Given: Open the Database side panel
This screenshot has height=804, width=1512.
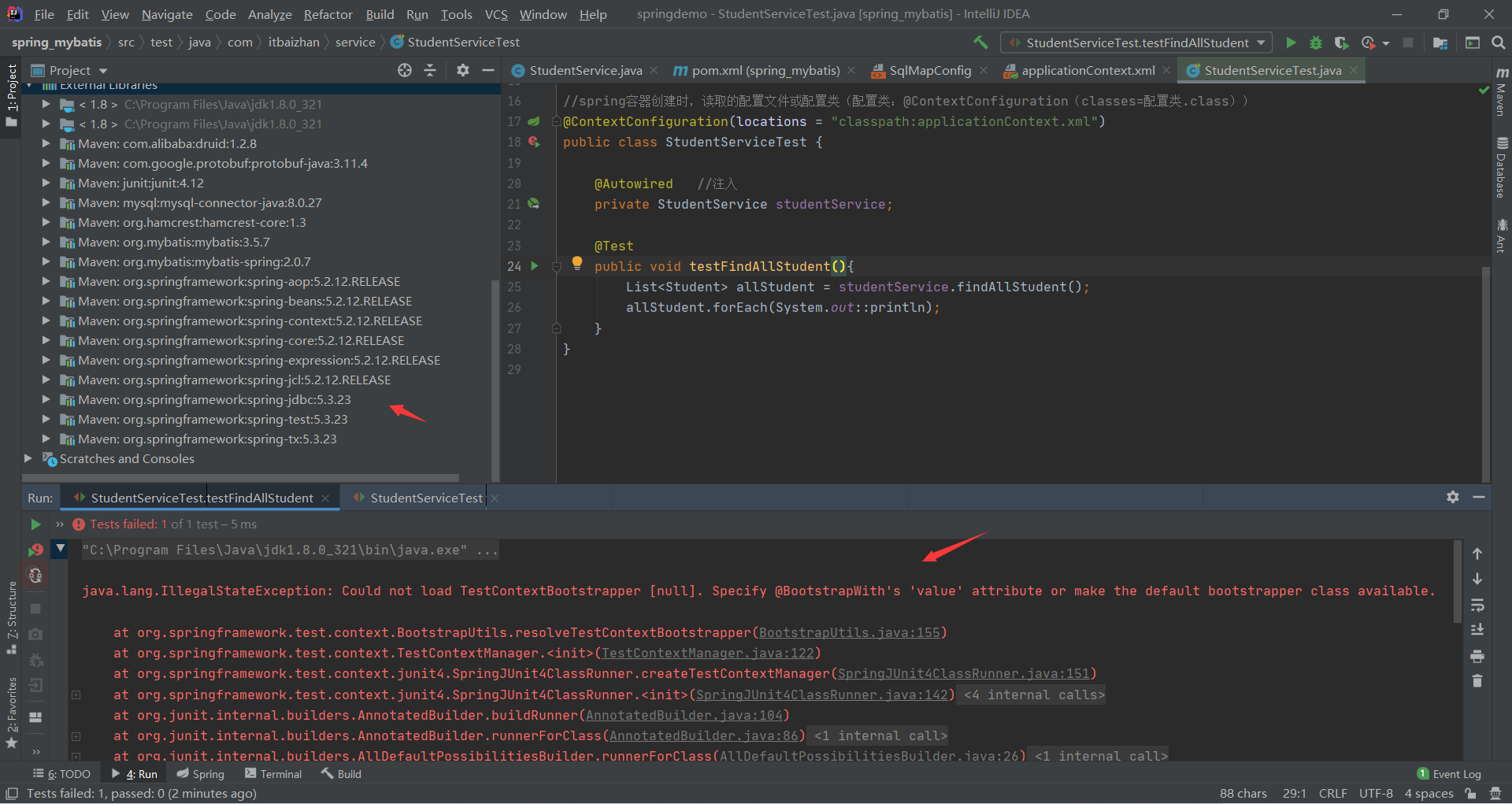Looking at the screenshot, I should click(1502, 168).
